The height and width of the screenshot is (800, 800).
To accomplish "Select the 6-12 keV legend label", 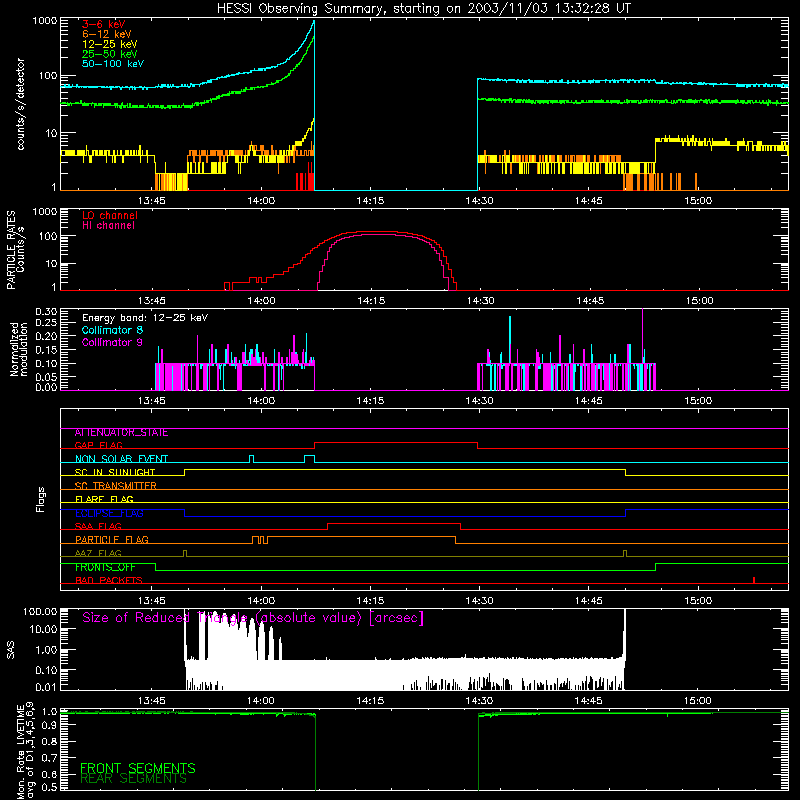I will click(x=107, y=34).
